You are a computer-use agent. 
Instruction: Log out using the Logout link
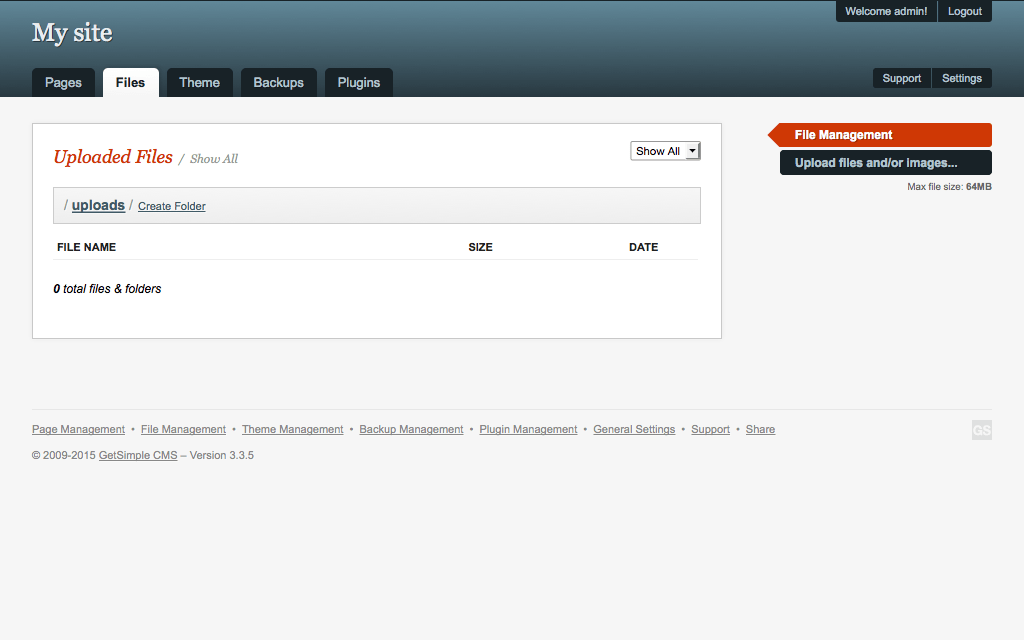click(964, 11)
